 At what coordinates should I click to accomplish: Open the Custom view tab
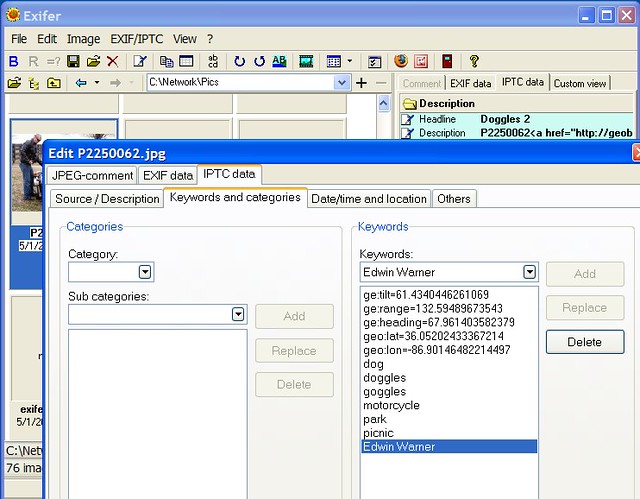tap(580, 83)
